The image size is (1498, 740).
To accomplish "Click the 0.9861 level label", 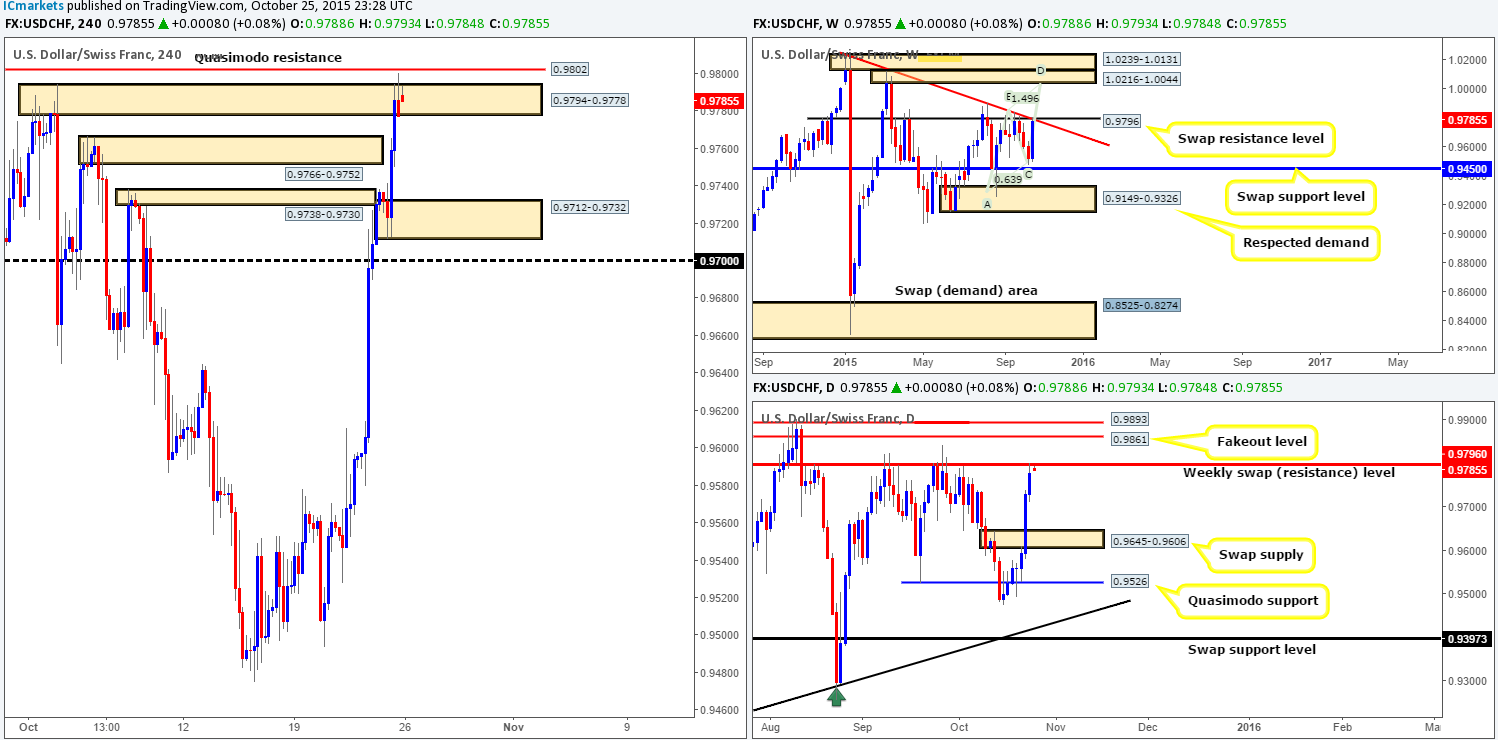I will point(1131,438).
